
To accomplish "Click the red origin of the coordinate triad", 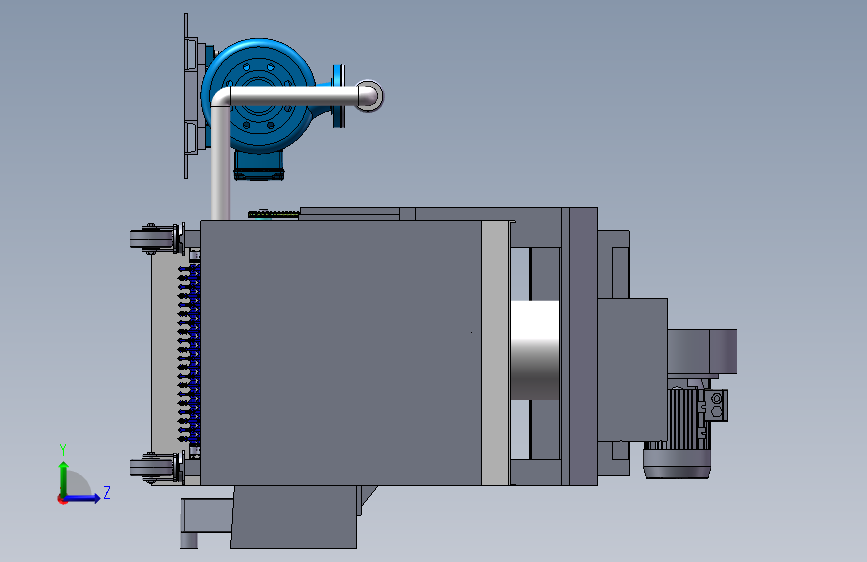I will pyautogui.click(x=62, y=499).
